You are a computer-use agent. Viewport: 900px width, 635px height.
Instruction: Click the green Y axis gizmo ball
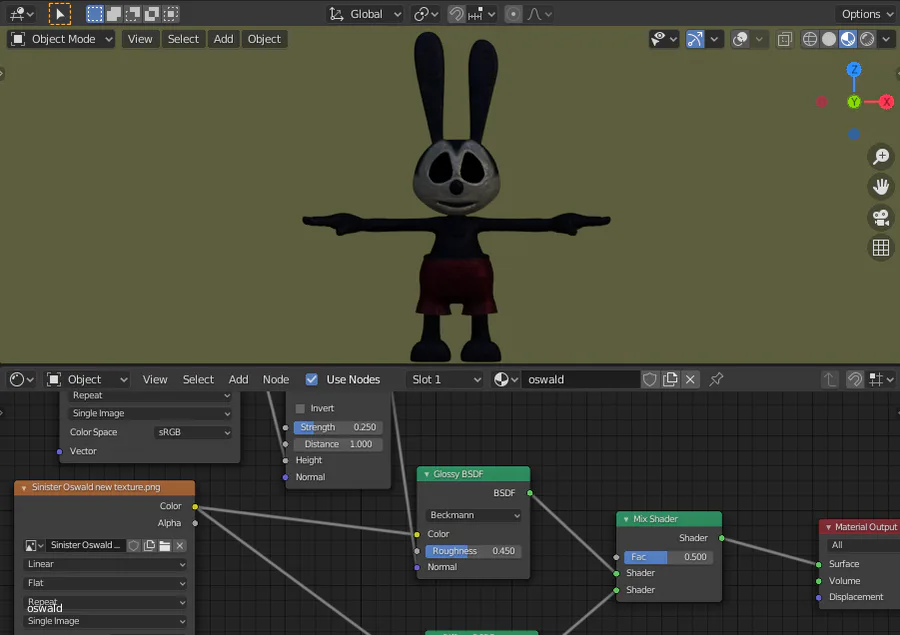pos(854,102)
